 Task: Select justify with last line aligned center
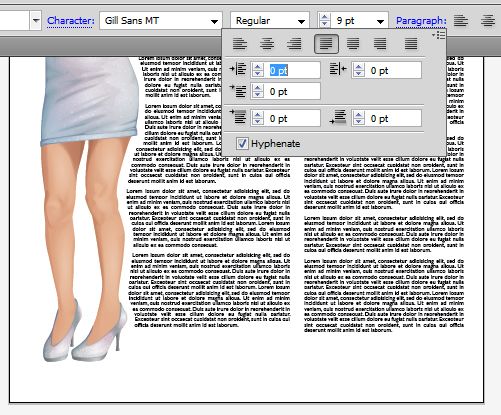coord(353,44)
